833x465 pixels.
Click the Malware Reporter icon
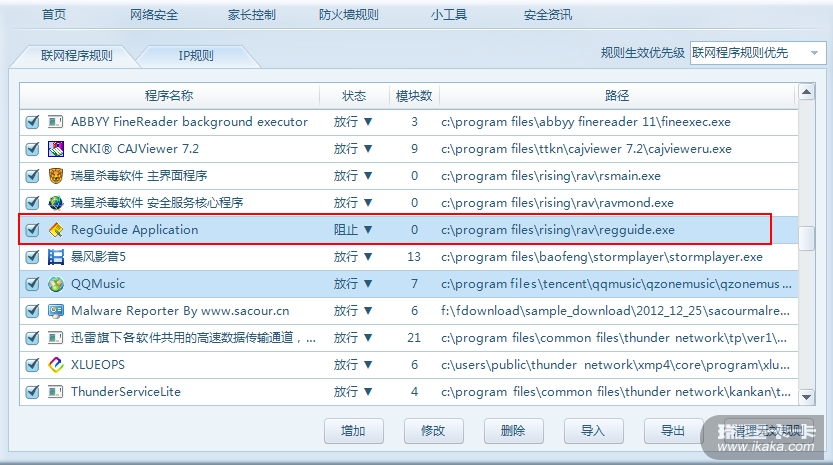tap(56, 311)
